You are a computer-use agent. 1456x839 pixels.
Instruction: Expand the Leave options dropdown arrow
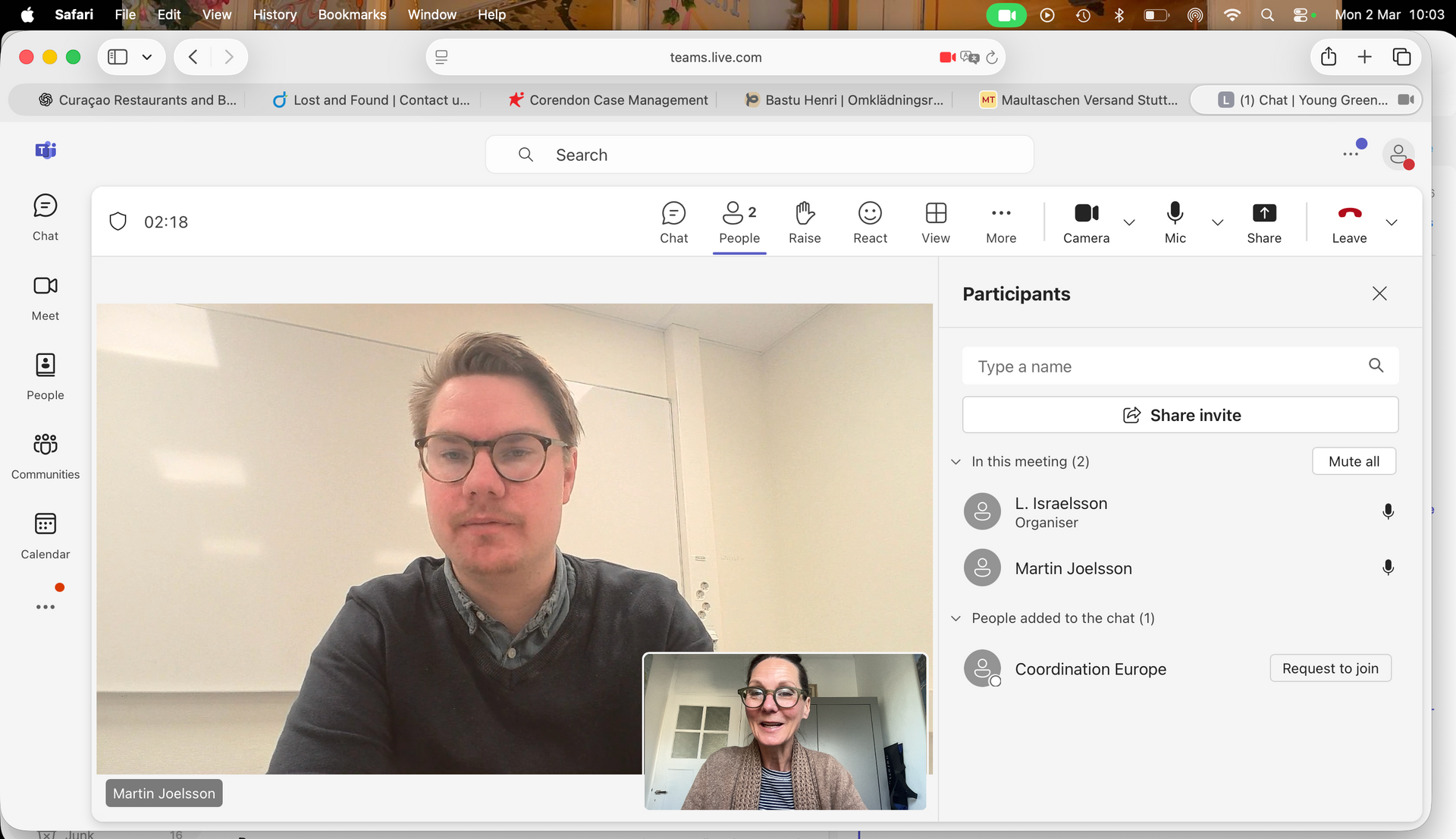(x=1392, y=222)
